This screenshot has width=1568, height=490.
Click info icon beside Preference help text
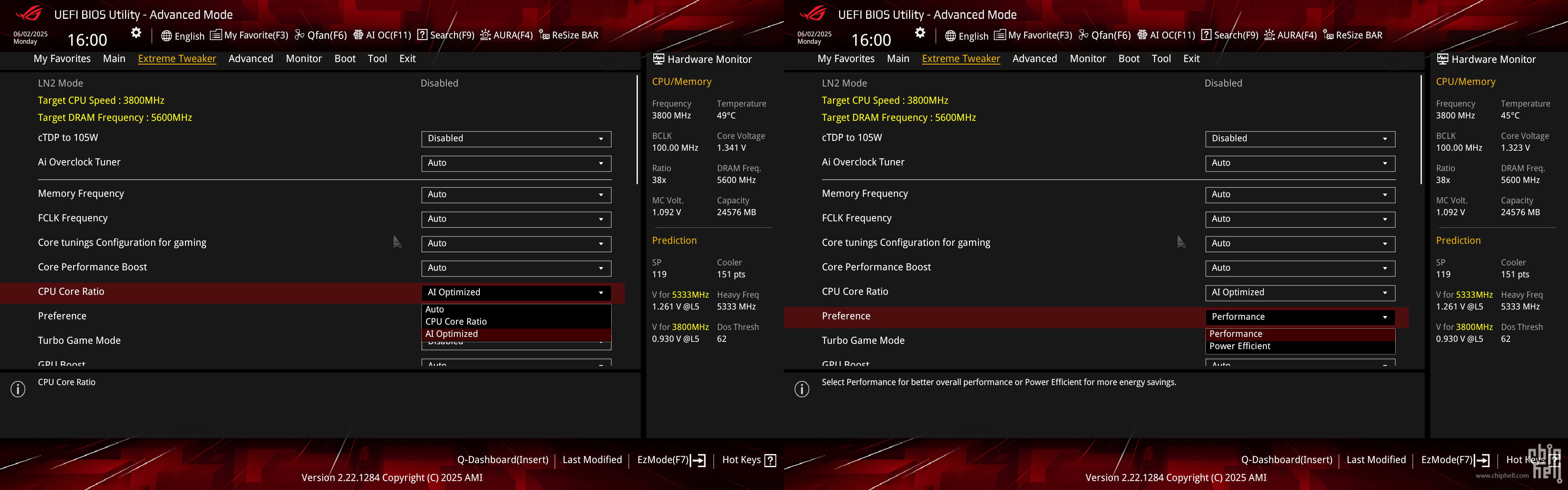(802, 389)
